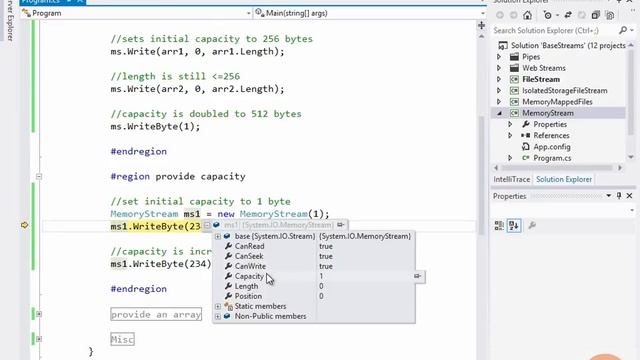Select App.config file
The image size is (640, 360).
pyautogui.click(x=552, y=147)
